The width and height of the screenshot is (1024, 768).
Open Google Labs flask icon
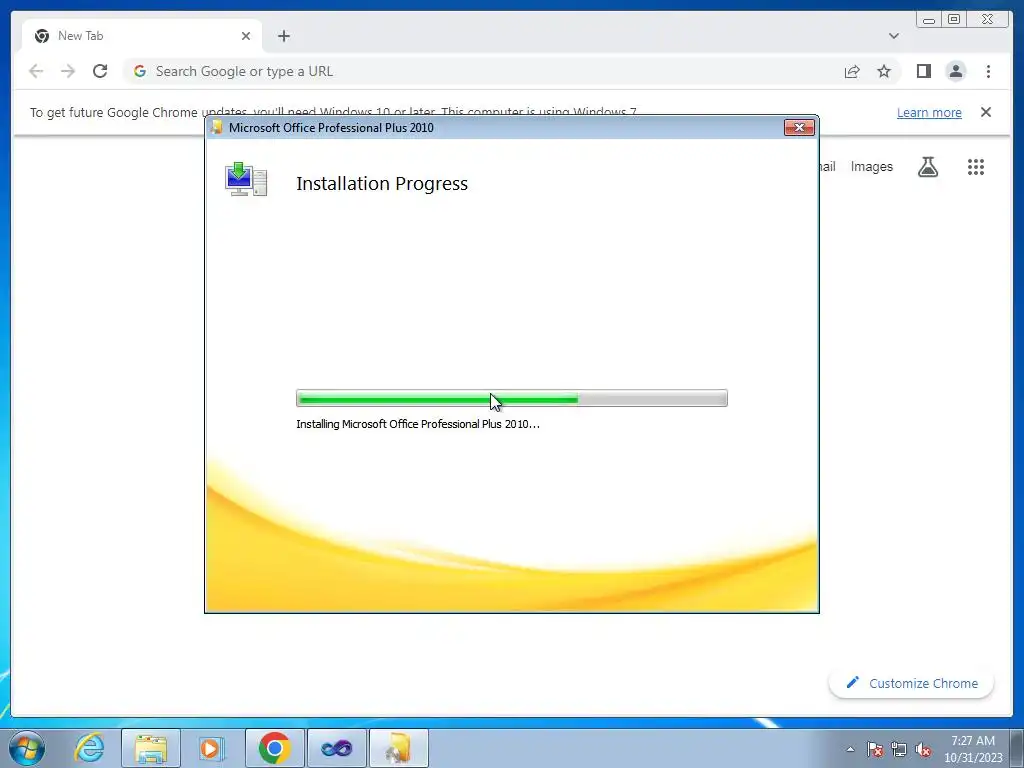pyautogui.click(x=928, y=167)
